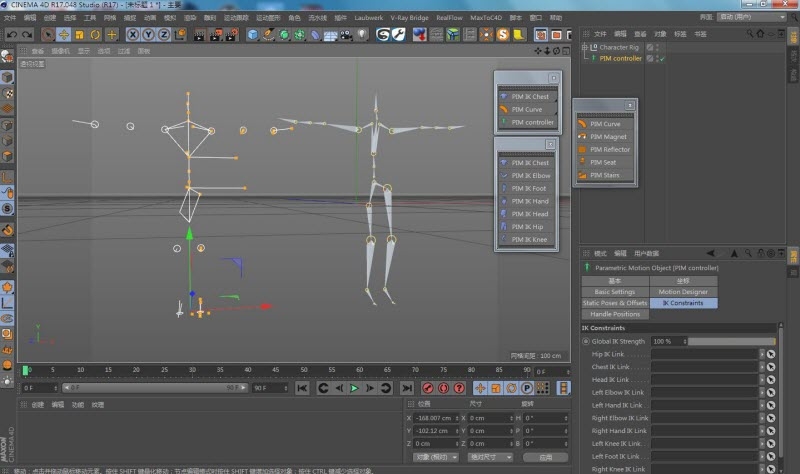Click the Apply button in coordinates panel
Viewport: 800px width, 474px height.
coord(545,456)
